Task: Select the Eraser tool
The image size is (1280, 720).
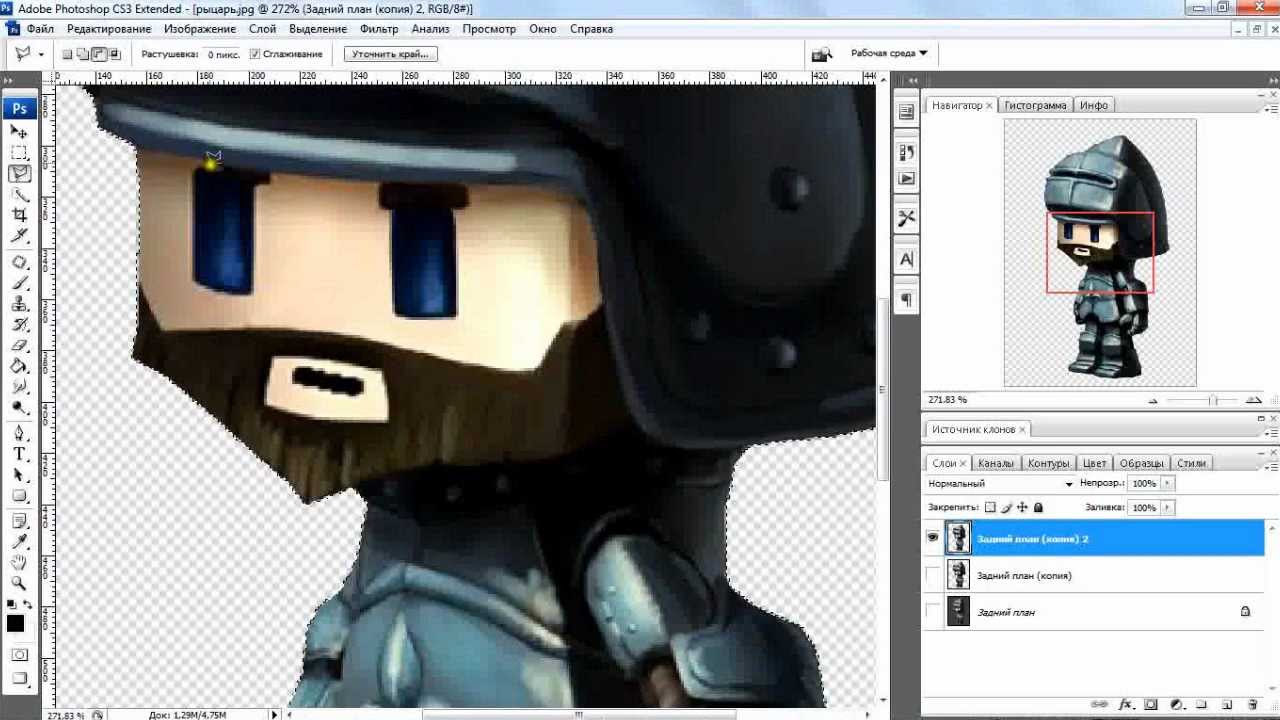Action: coord(19,346)
